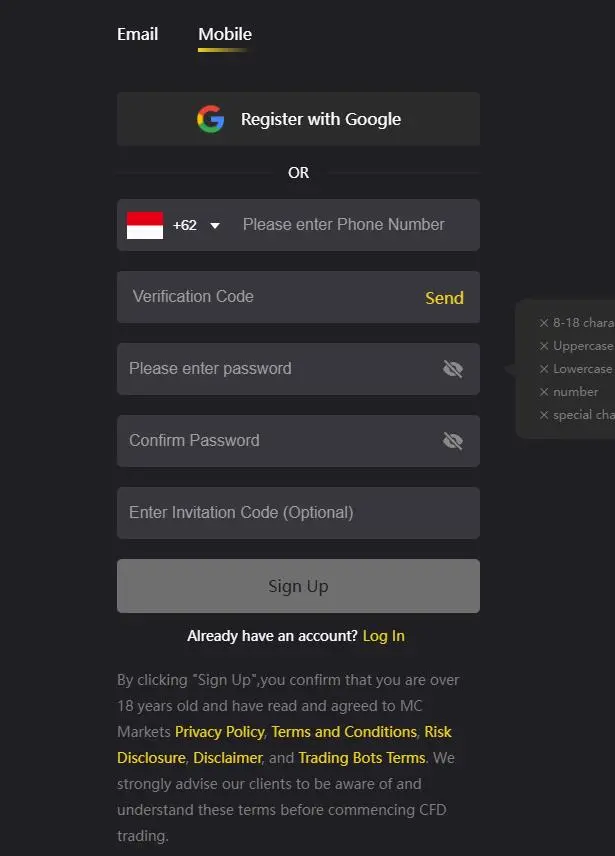Click the Google logo icon
Screen dimensions: 615x856
click(211, 119)
